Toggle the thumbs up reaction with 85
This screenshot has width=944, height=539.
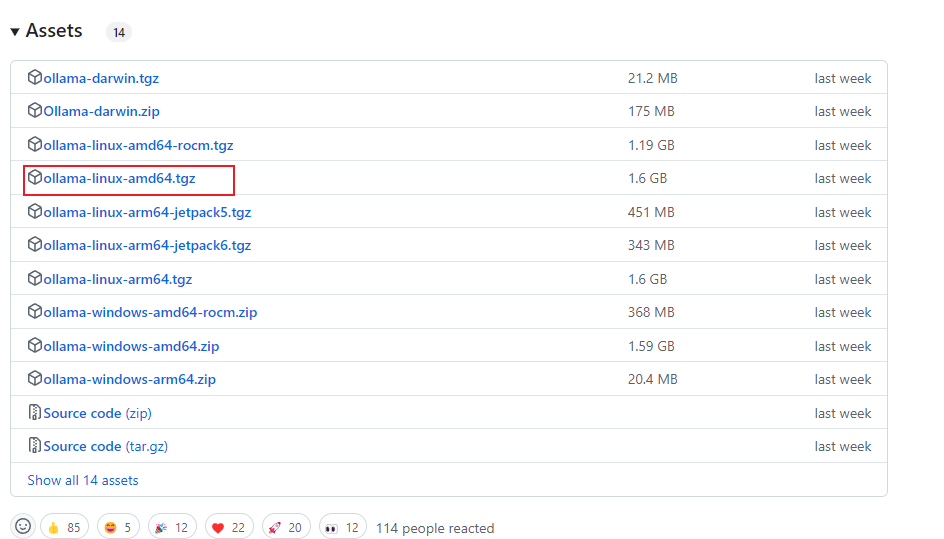click(64, 528)
